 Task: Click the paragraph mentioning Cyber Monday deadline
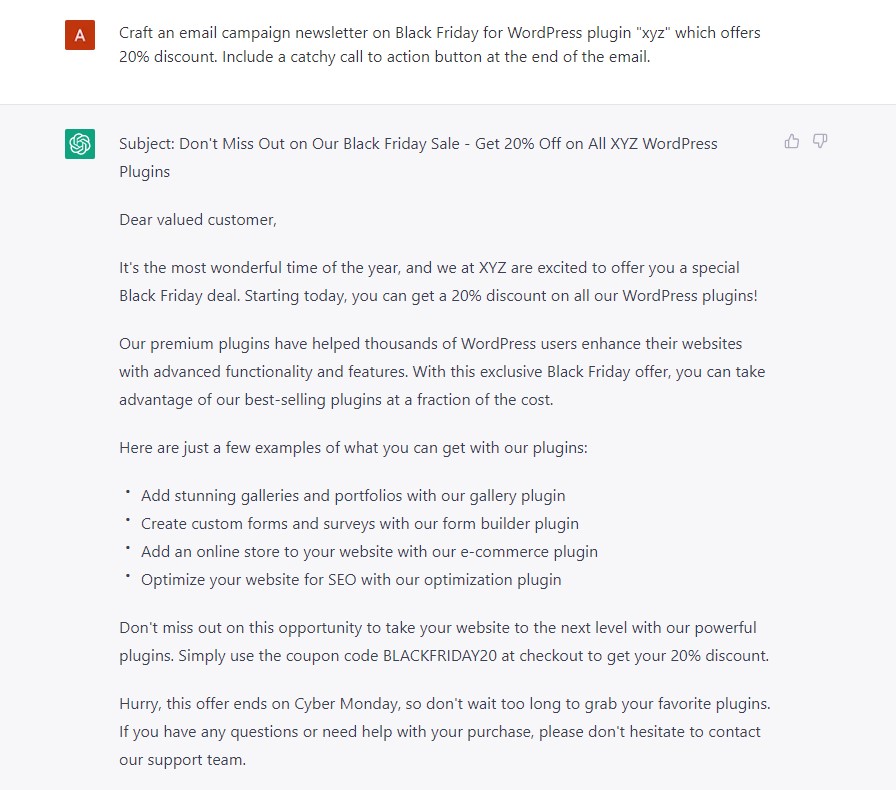(x=445, y=732)
